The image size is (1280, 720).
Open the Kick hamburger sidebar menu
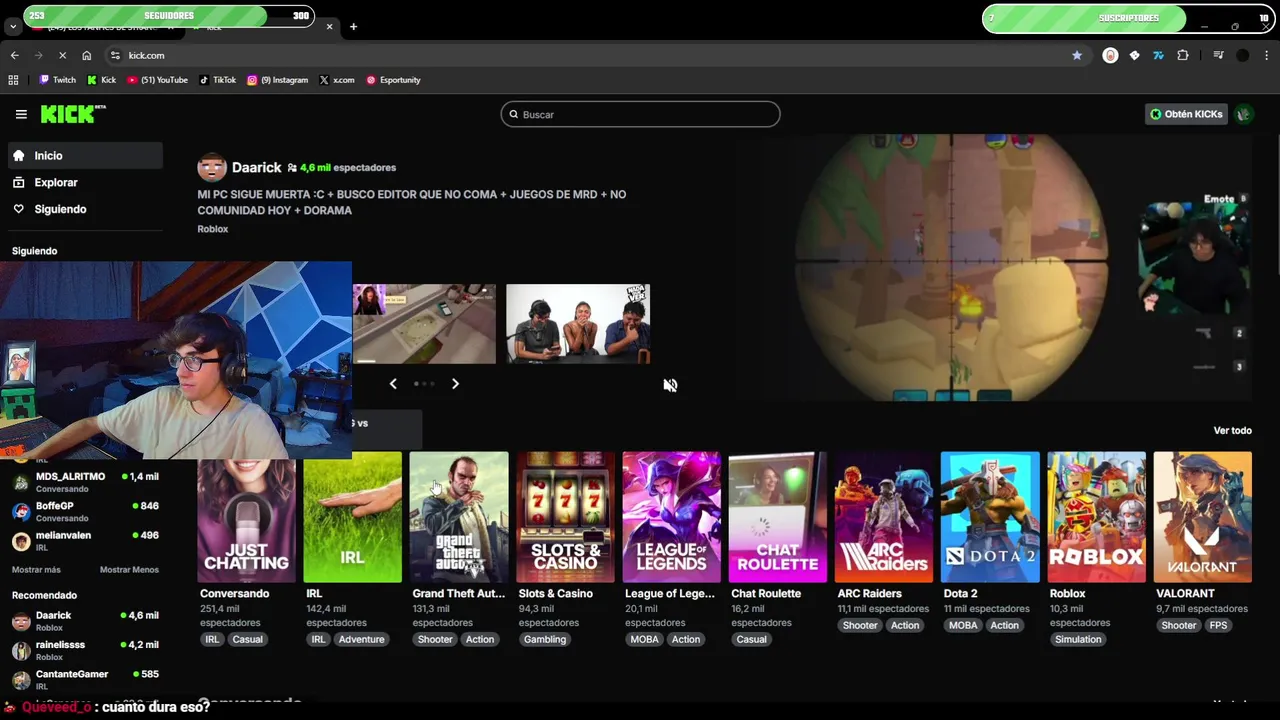pos(21,114)
